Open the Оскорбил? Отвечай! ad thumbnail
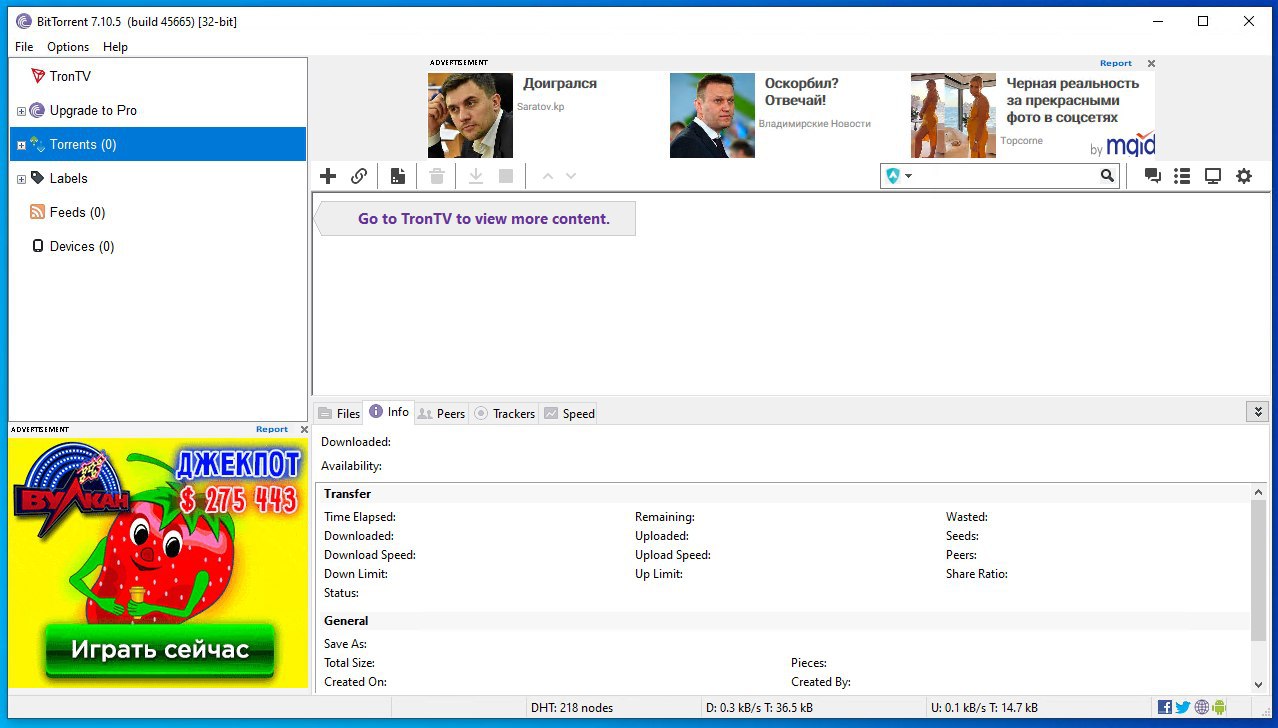Screen dimensions: 1278x728 pyautogui.click(x=712, y=116)
